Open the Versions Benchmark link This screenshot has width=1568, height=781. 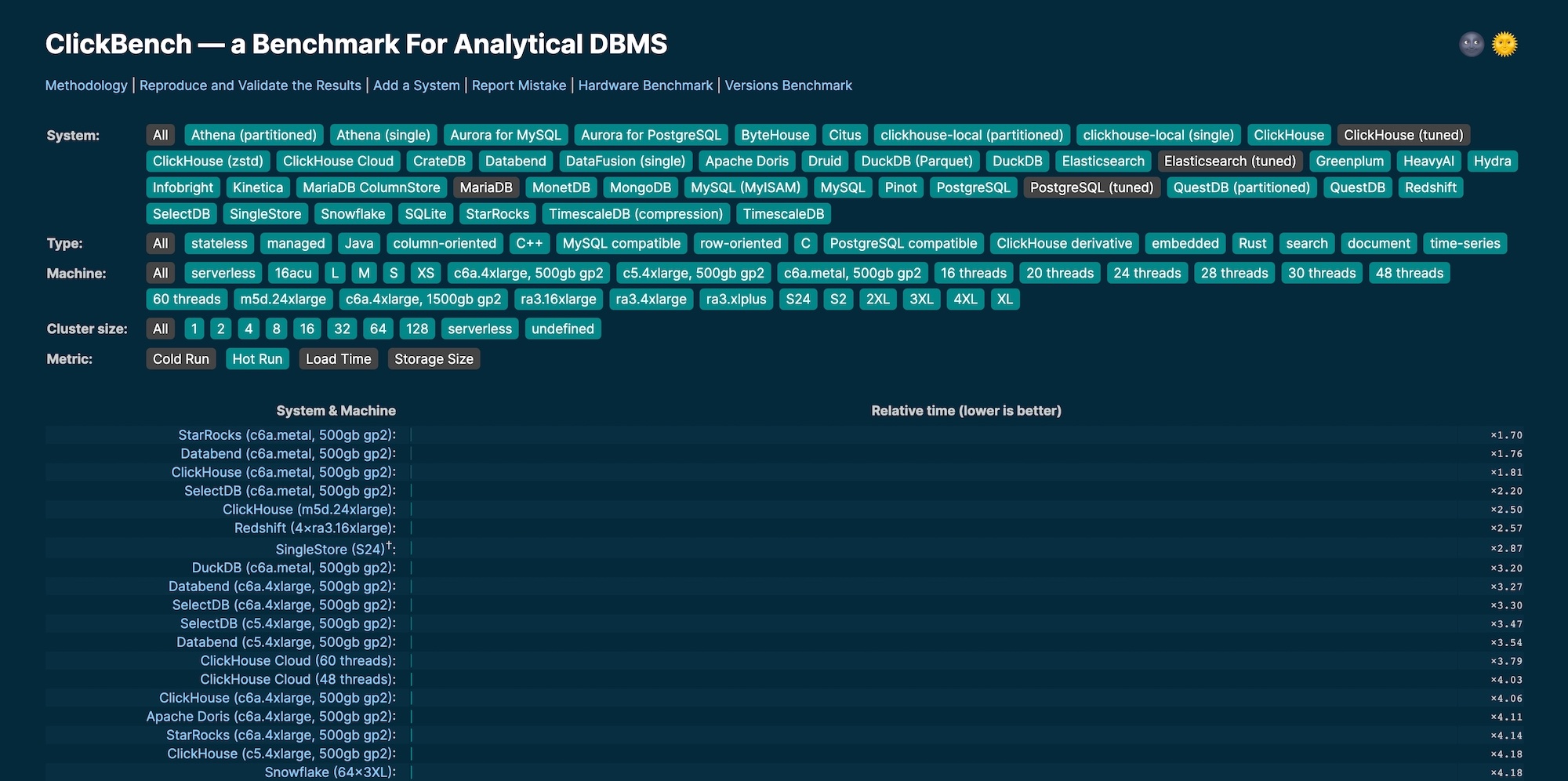(x=788, y=85)
